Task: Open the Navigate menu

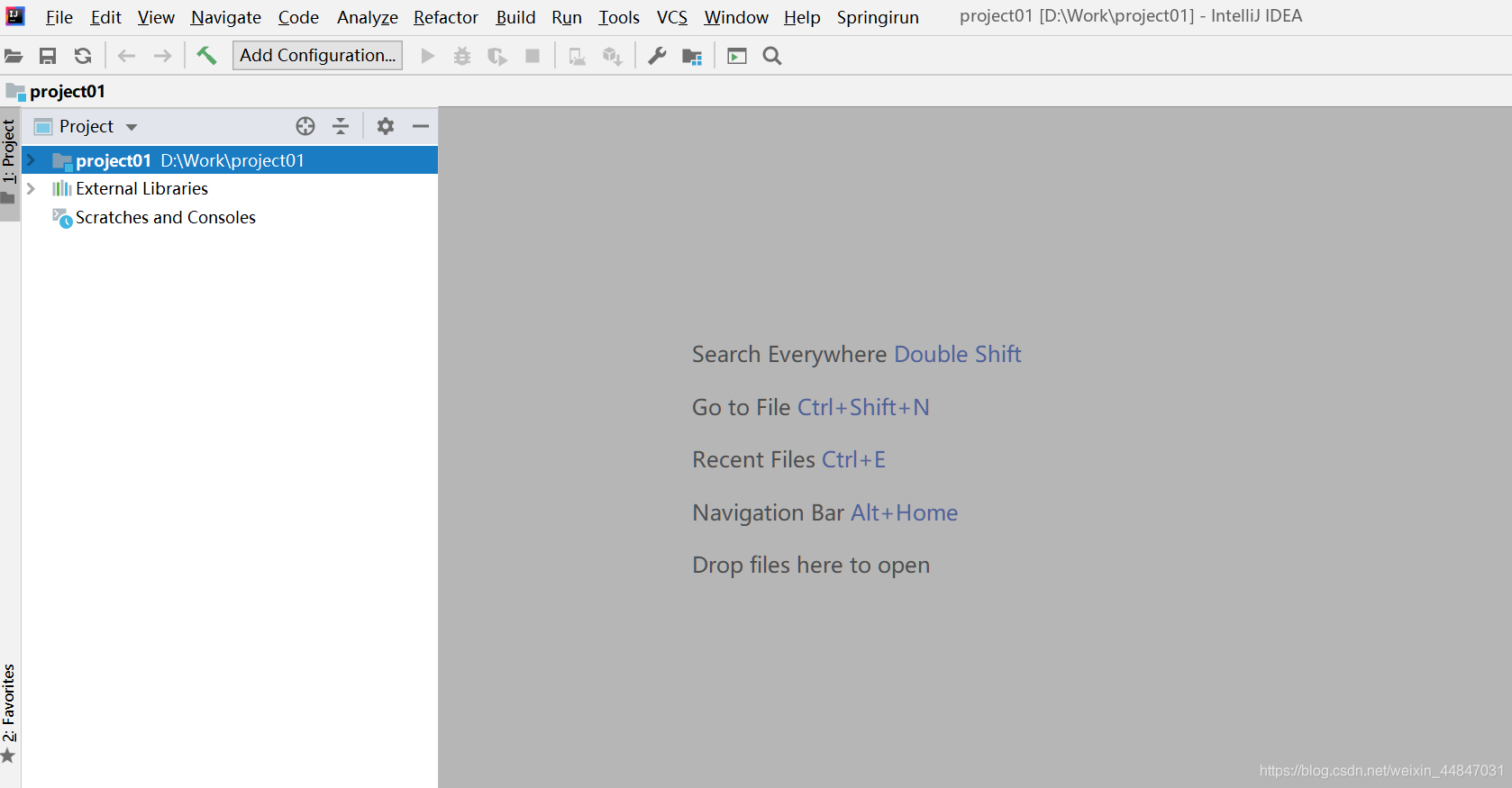Action: (226, 17)
